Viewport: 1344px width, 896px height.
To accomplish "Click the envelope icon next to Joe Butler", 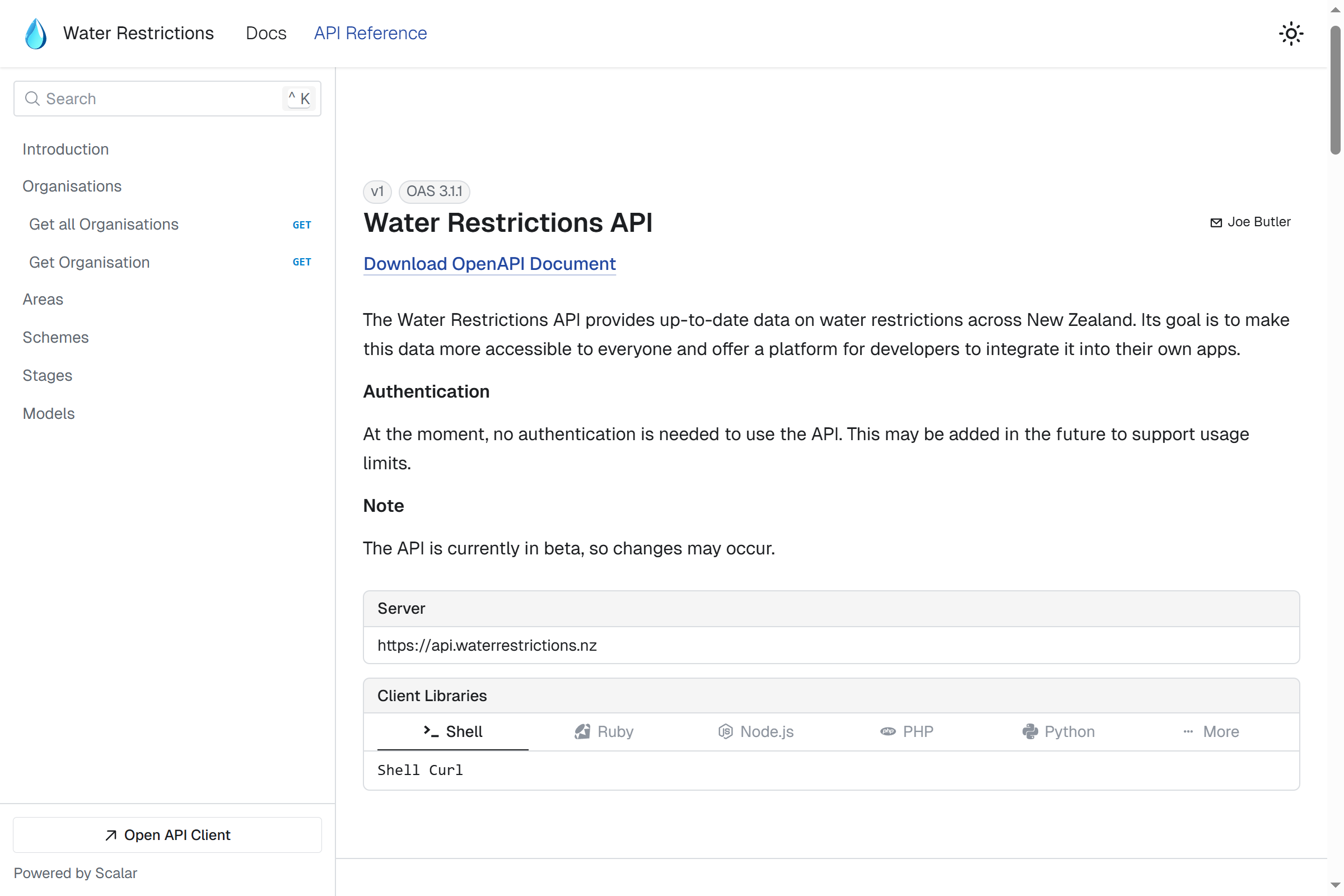I will [x=1216, y=222].
